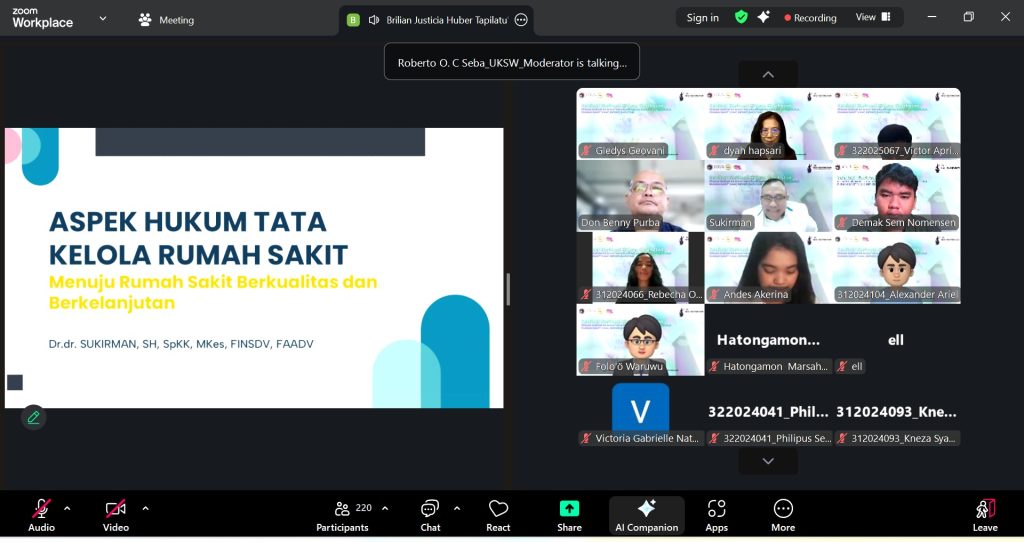
Task: Open the More options menu
Action: click(783, 516)
